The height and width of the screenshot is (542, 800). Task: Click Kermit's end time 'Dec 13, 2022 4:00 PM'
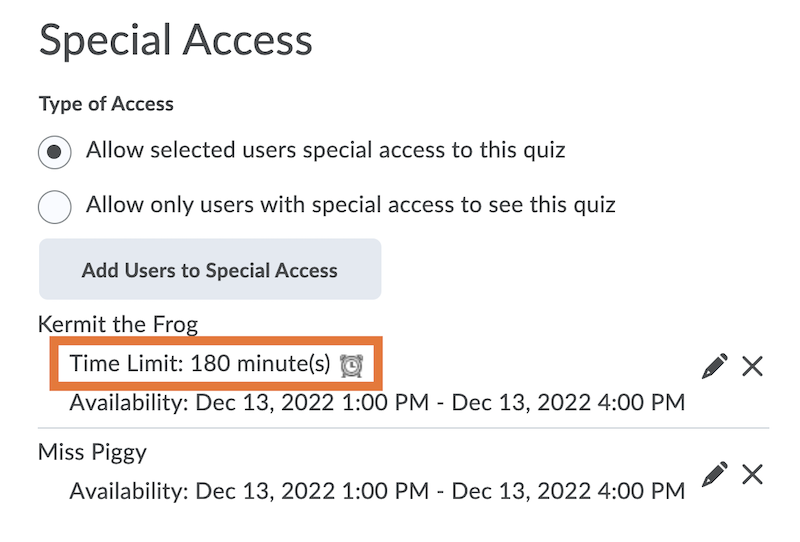point(568,403)
